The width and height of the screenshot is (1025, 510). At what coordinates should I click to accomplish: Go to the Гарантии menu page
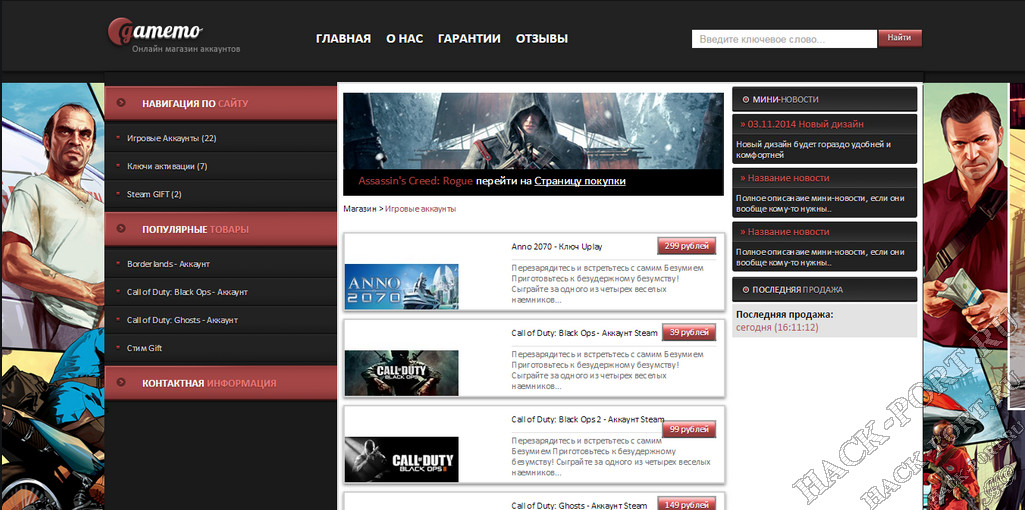click(469, 39)
